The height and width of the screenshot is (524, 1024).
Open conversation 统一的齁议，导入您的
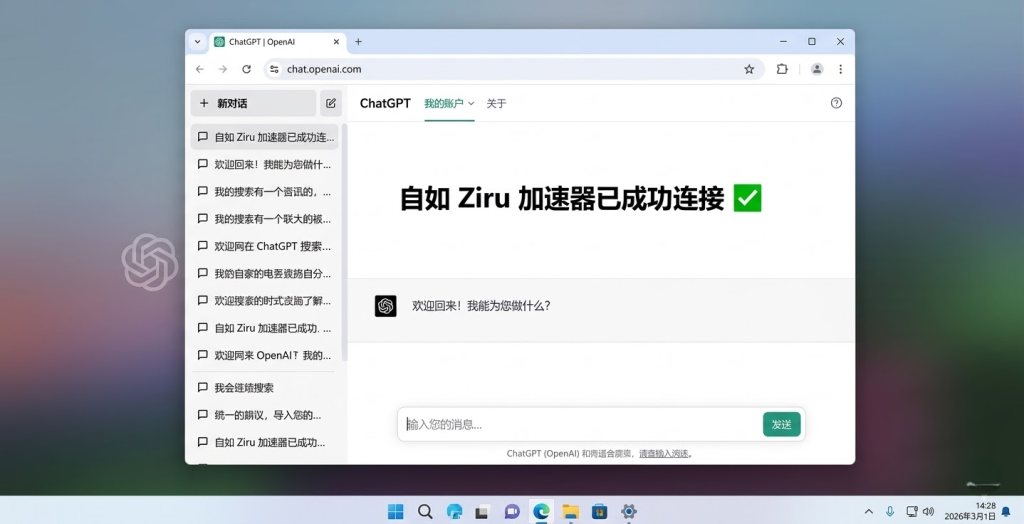click(264, 416)
